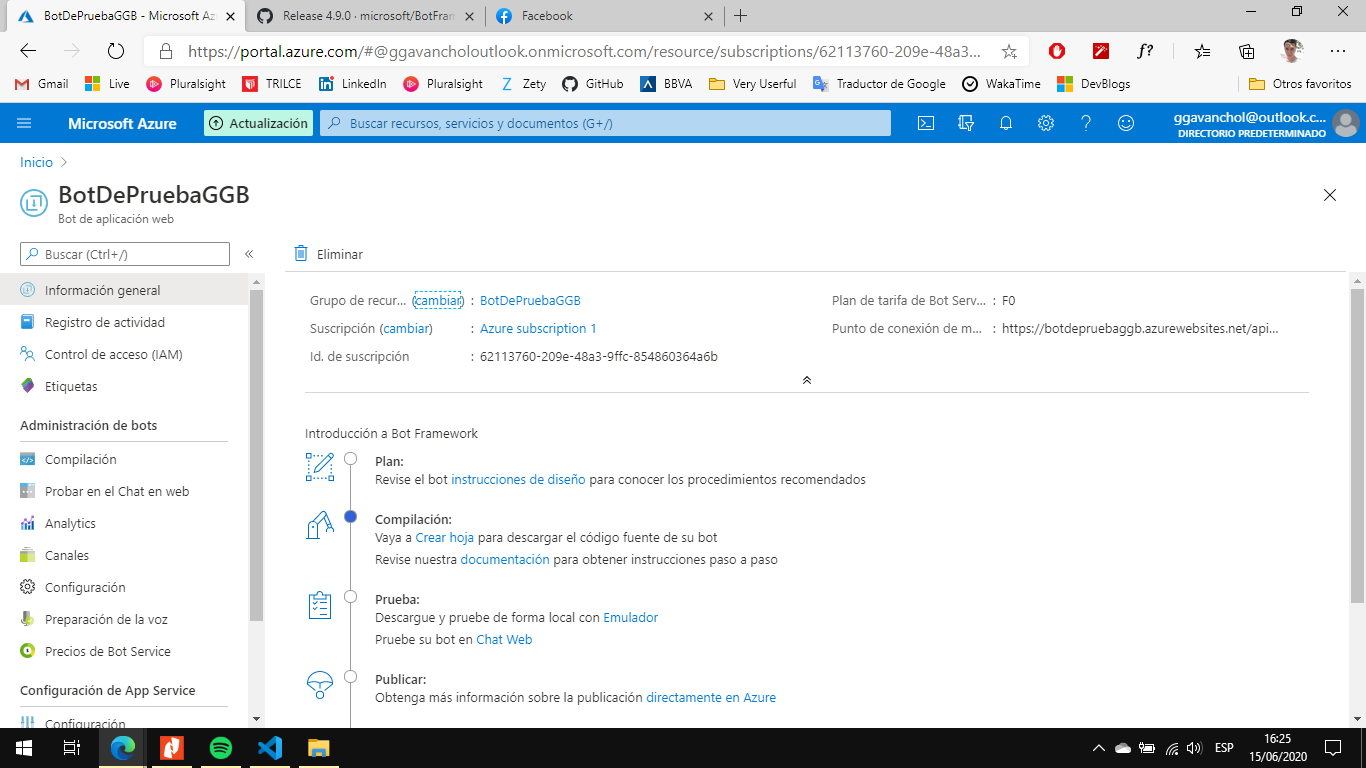Screen dimensions: 1366x768
Task: Click the Etiquetas tag icon
Action: click(27, 386)
